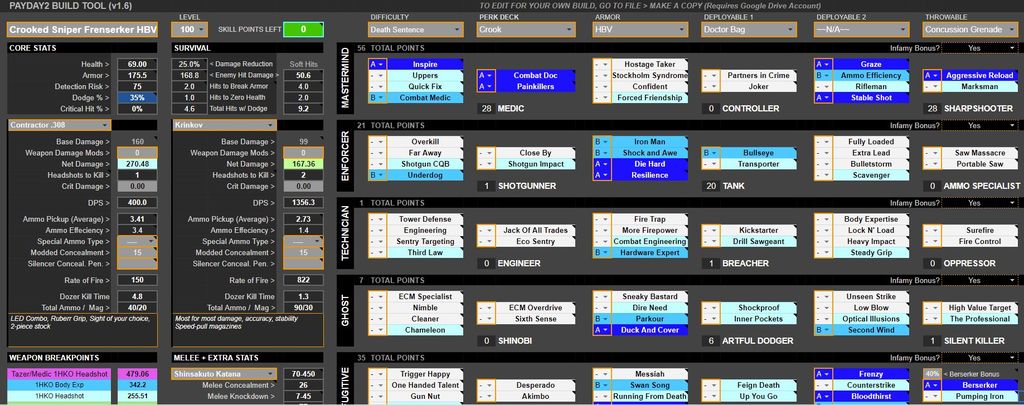Open the Armor dropdown showing HBV
This screenshot has width=1024, height=405.
point(639,29)
